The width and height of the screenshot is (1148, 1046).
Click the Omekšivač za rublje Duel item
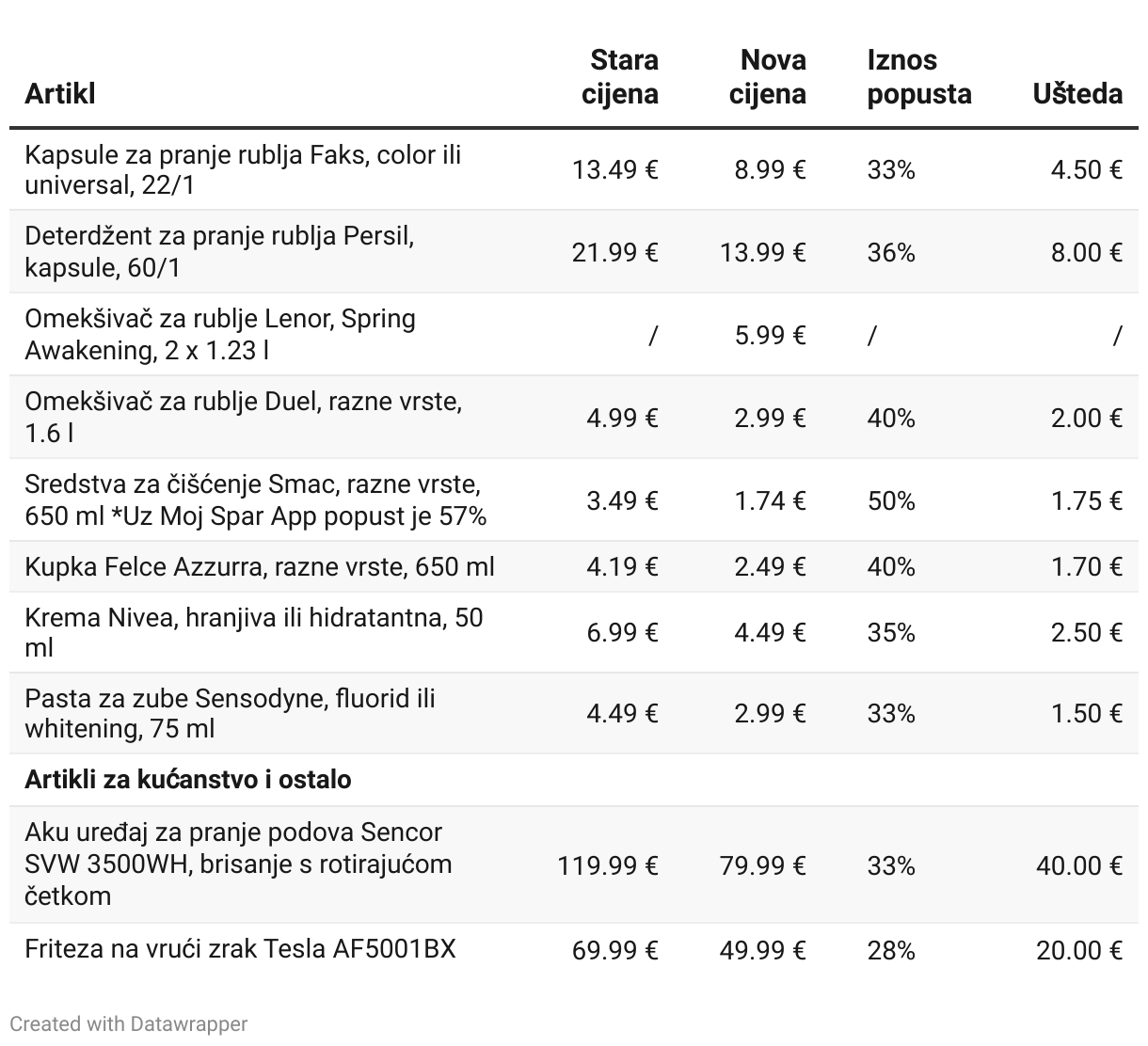(243, 417)
